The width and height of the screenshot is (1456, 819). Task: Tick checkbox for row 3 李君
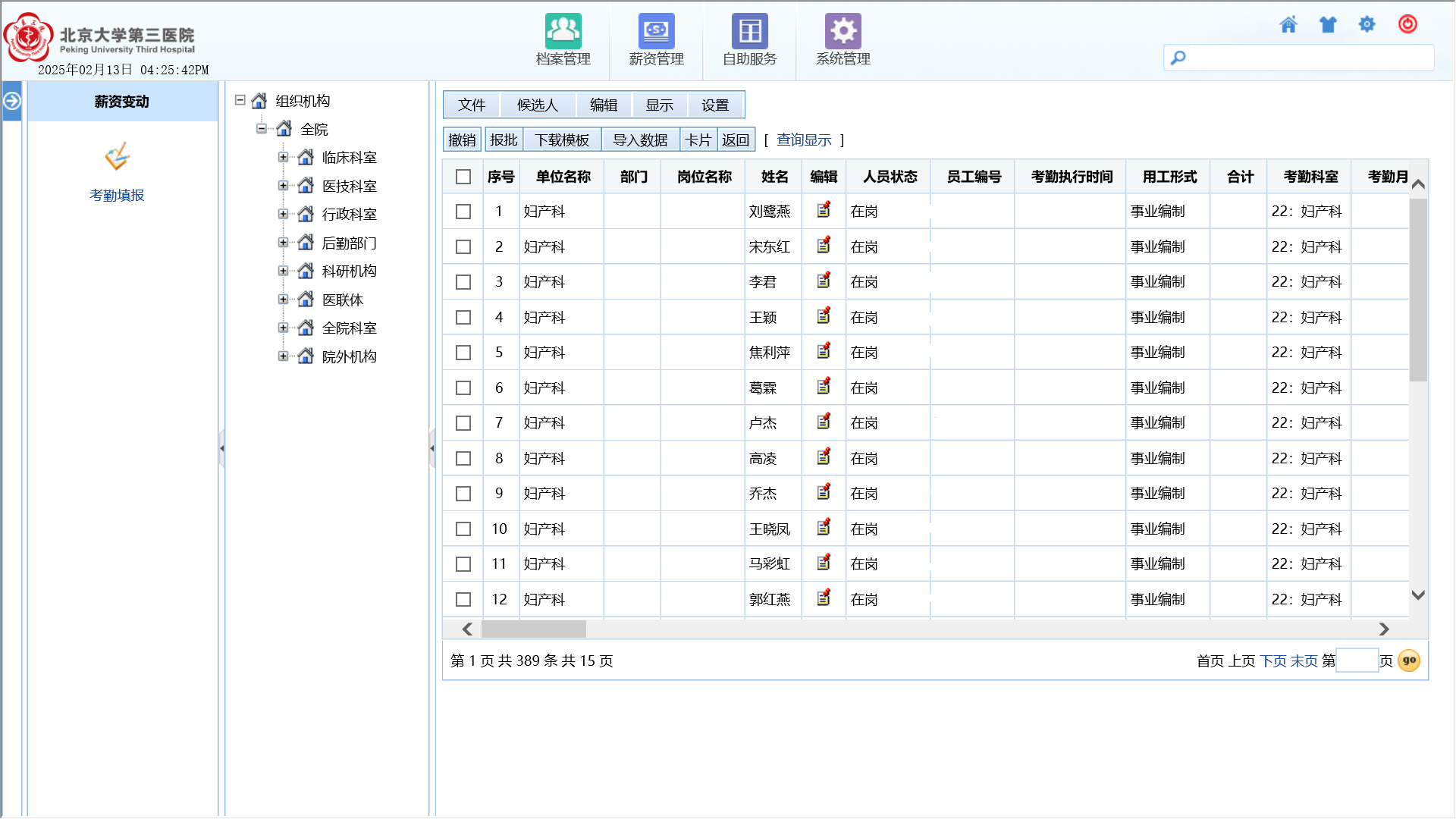pyautogui.click(x=463, y=282)
